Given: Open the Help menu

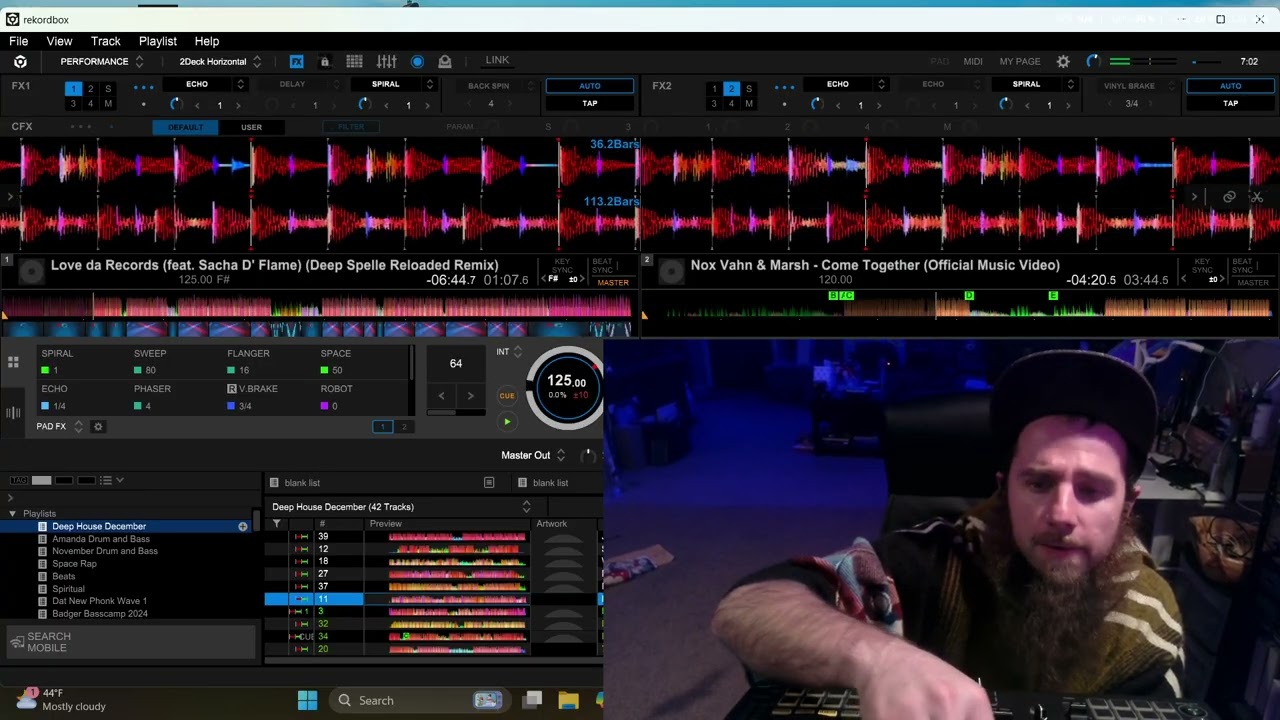Looking at the screenshot, I should [x=207, y=41].
